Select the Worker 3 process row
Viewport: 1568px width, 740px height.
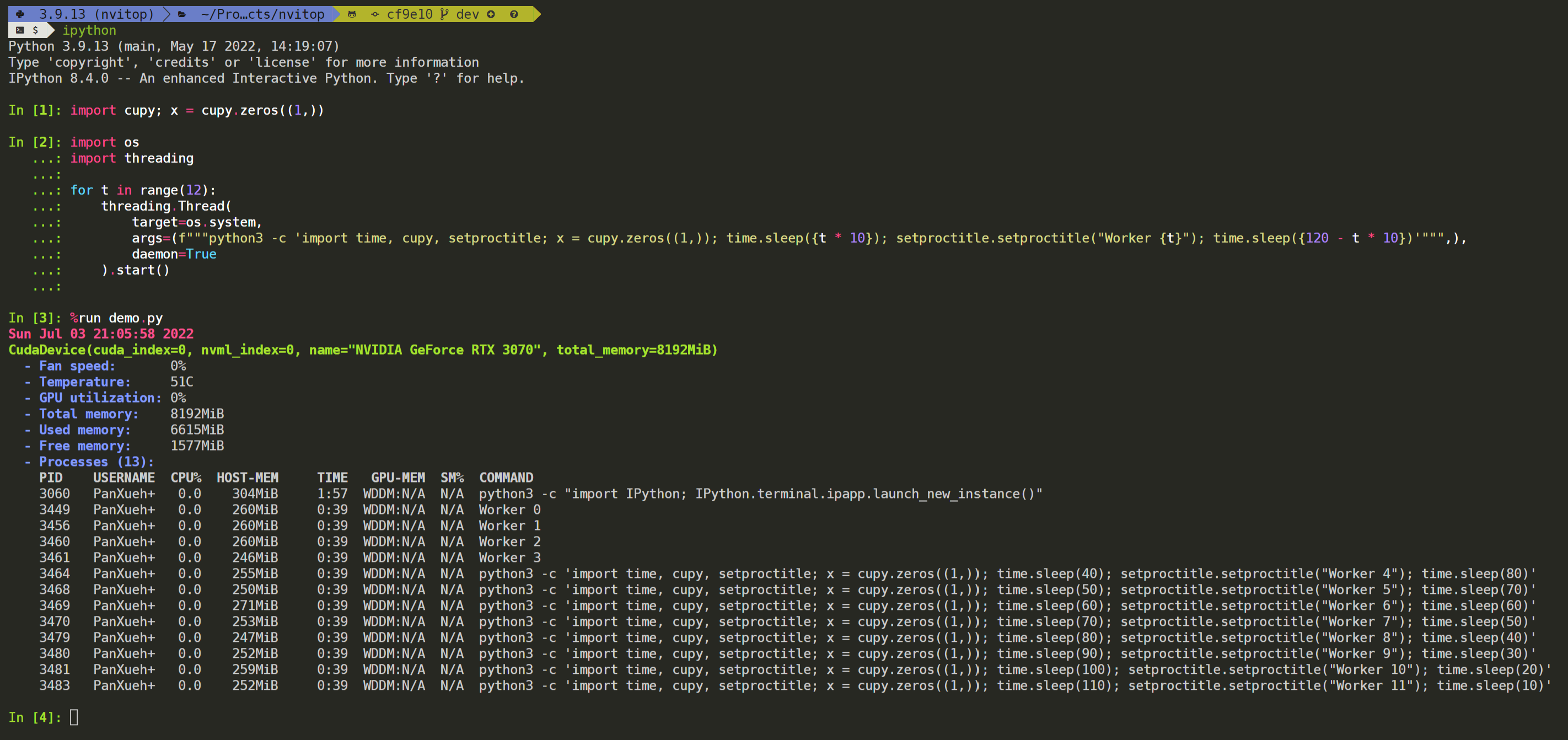click(x=509, y=557)
